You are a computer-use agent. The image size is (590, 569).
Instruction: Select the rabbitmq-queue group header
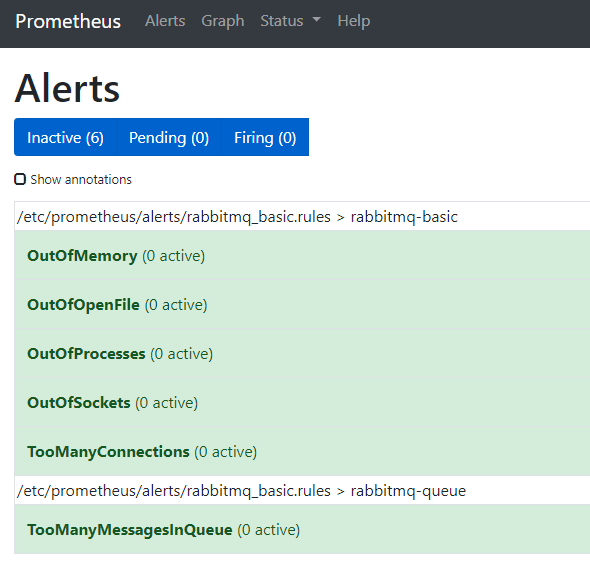click(x=302, y=490)
